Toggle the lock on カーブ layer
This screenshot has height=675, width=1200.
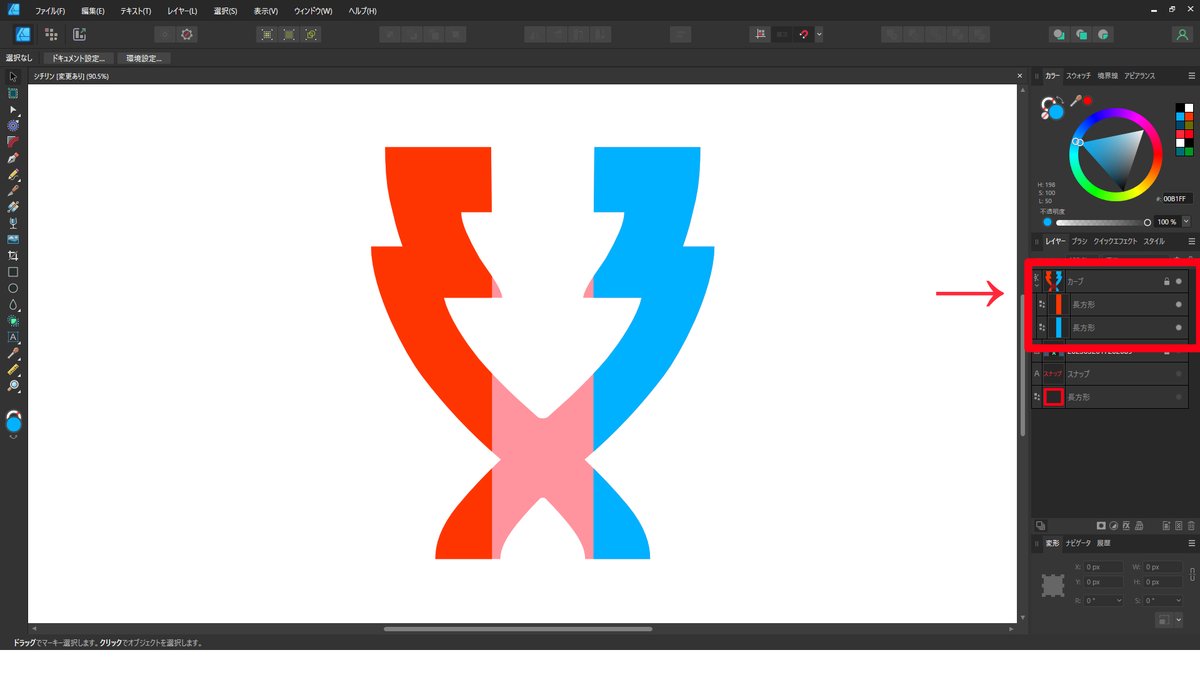[1166, 281]
